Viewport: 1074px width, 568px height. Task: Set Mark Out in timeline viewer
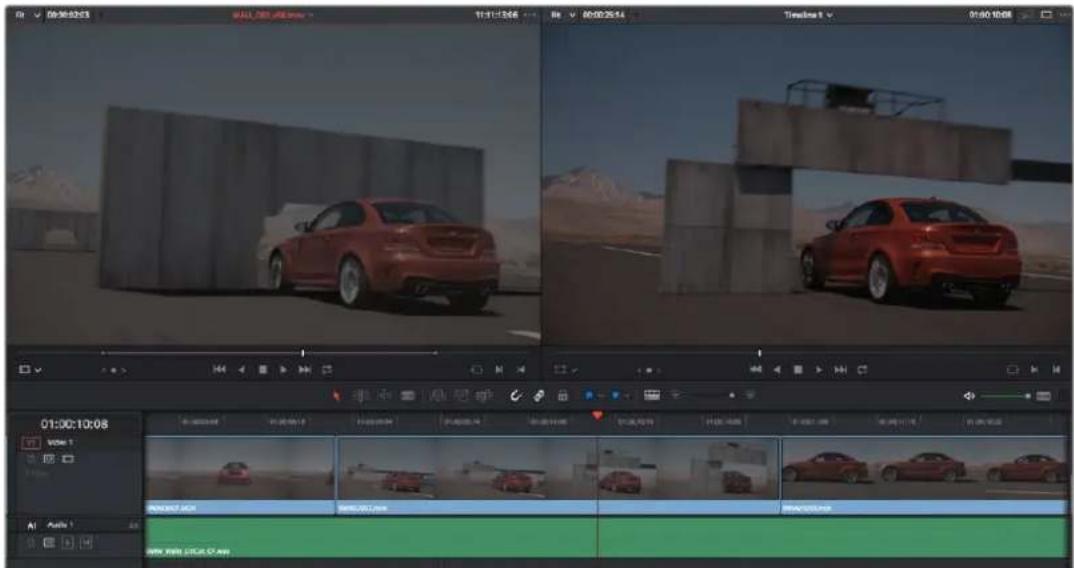[x=1057, y=369]
